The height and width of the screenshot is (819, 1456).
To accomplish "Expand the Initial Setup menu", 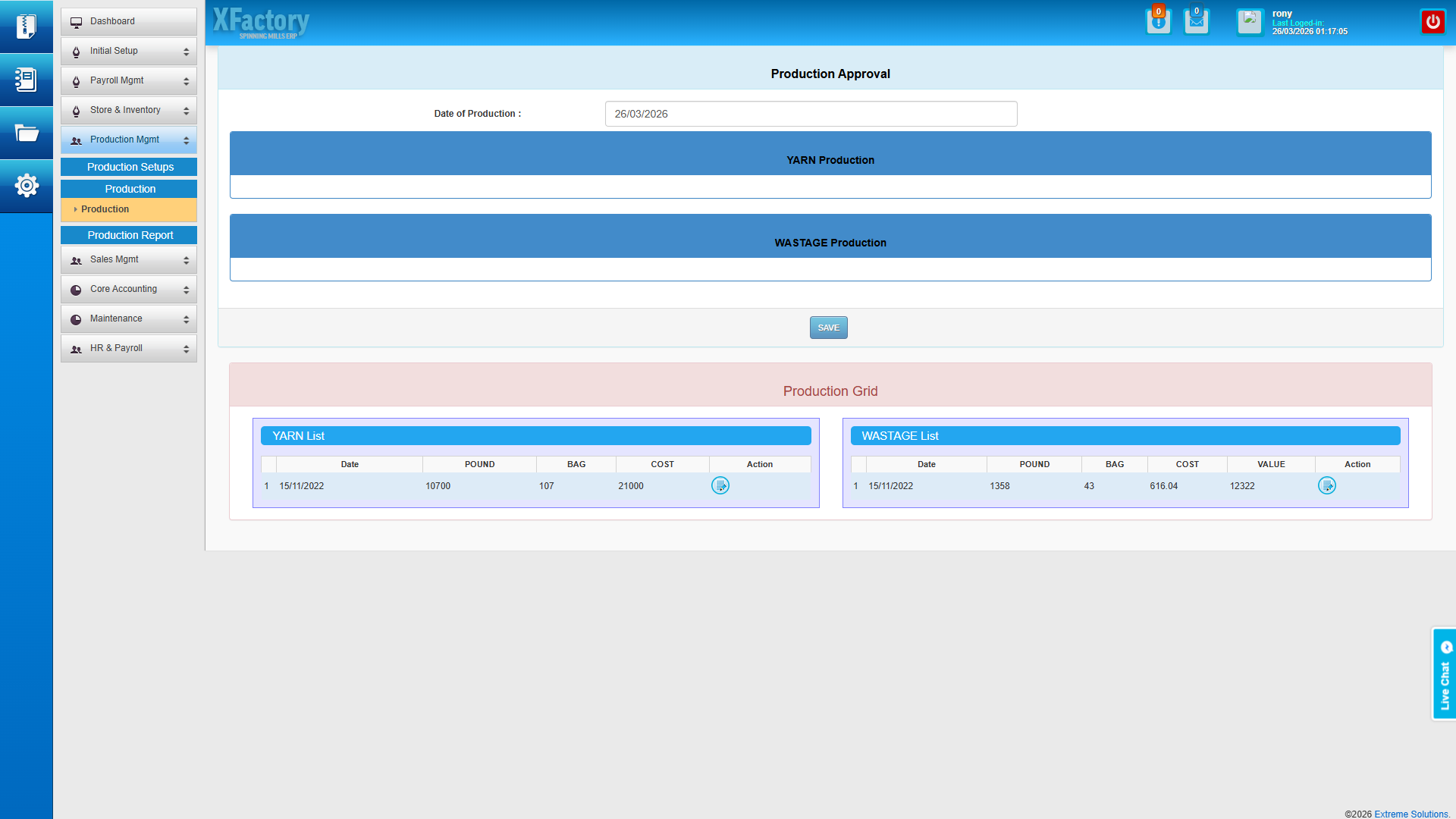I will coord(129,51).
